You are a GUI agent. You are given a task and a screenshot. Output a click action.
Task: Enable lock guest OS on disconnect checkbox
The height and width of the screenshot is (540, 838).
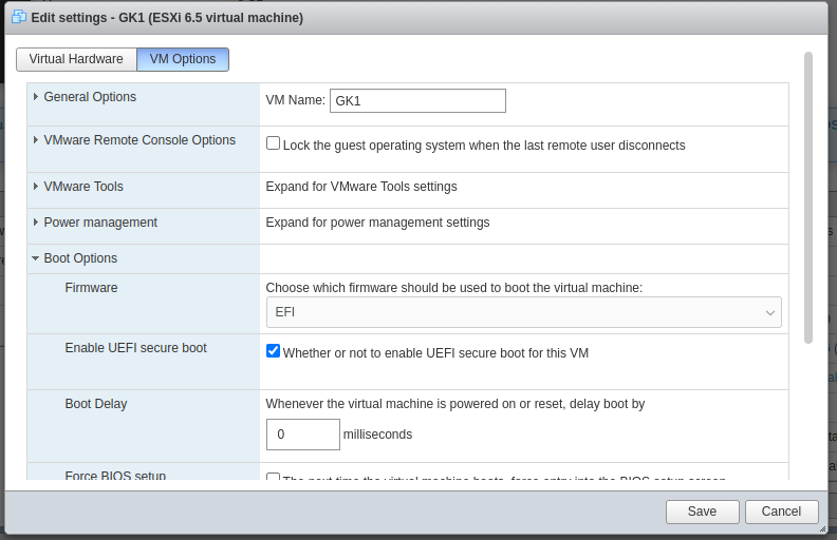pyautogui.click(x=273, y=143)
